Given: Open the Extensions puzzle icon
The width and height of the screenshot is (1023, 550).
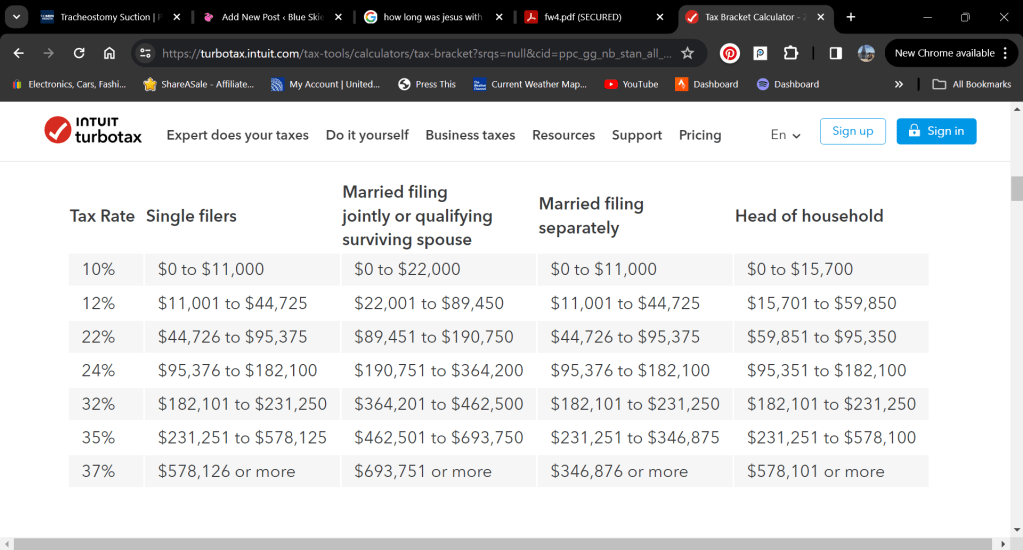Looking at the screenshot, I should 790,53.
